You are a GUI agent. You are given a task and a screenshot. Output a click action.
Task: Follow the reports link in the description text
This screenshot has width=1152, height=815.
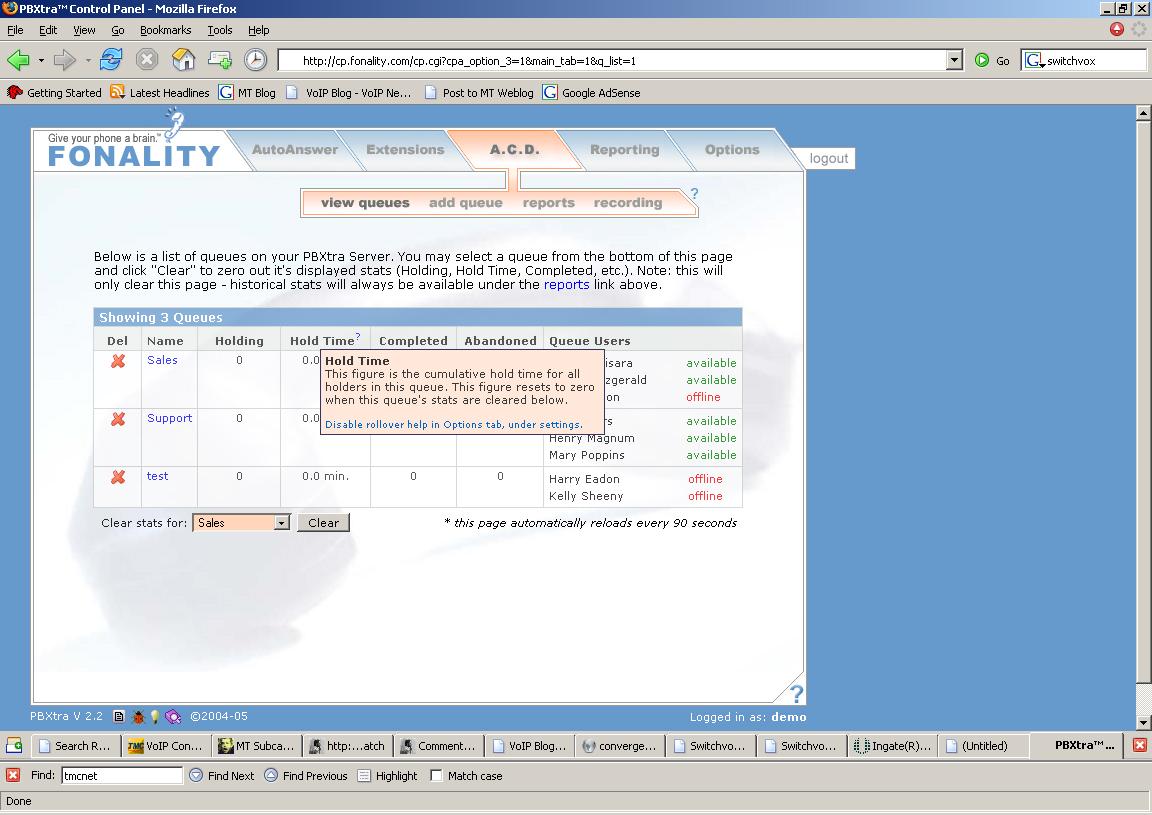point(566,285)
